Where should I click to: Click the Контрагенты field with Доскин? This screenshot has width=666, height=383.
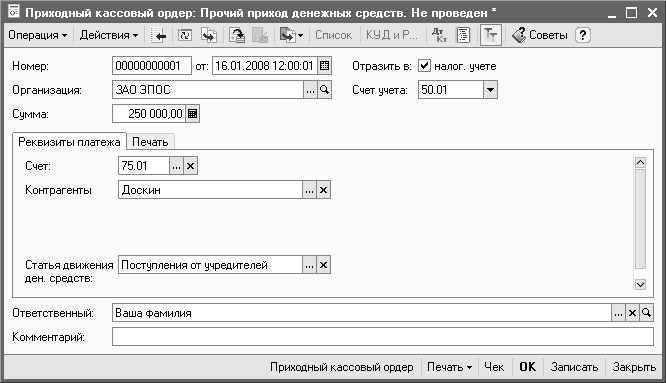210,190
